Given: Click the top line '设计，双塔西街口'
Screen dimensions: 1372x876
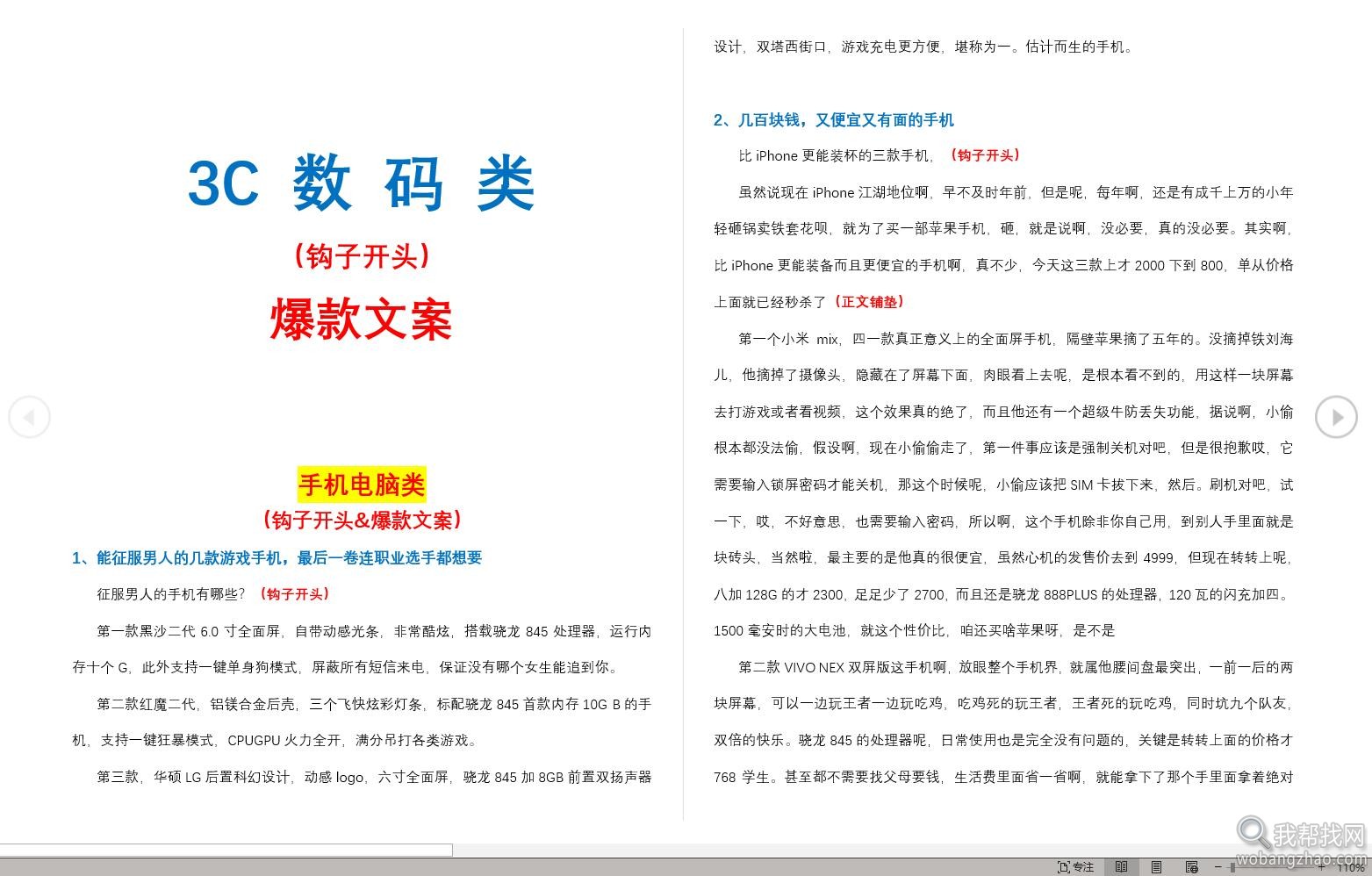Looking at the screenshot, I should coord(925,47).
